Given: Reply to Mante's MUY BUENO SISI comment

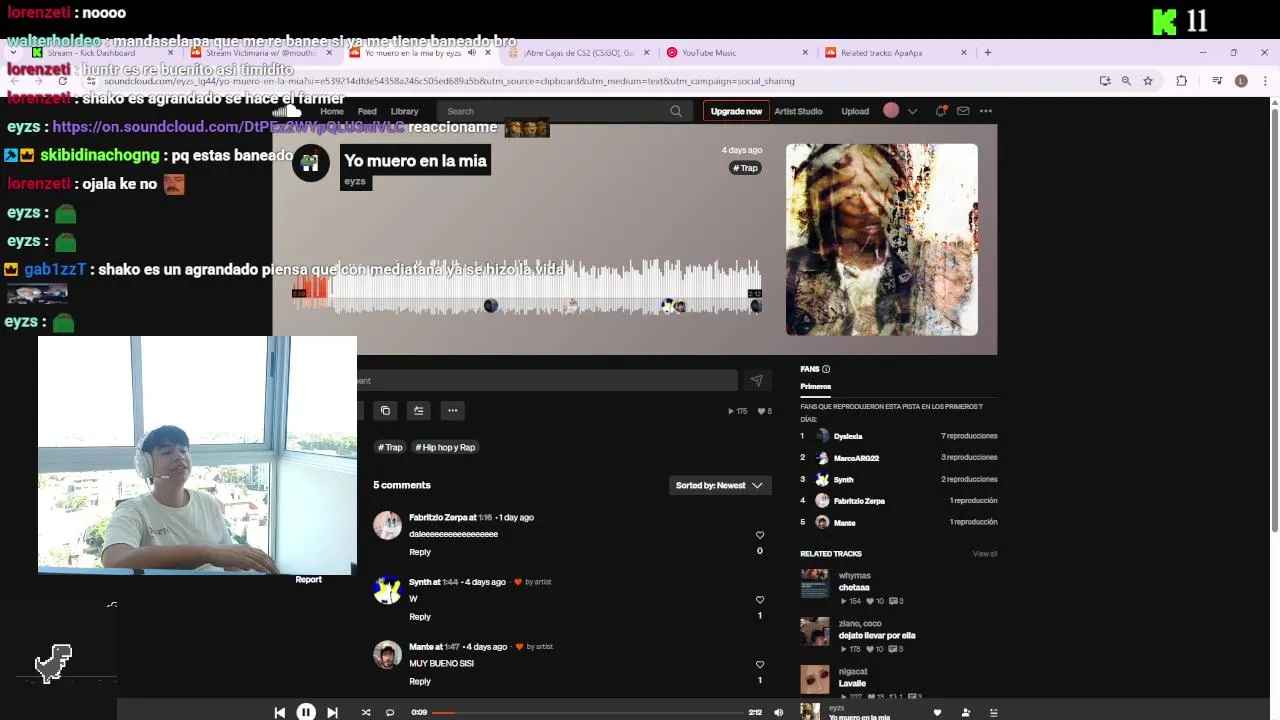Looking at the screenshot, I should (x=420, y=681).
